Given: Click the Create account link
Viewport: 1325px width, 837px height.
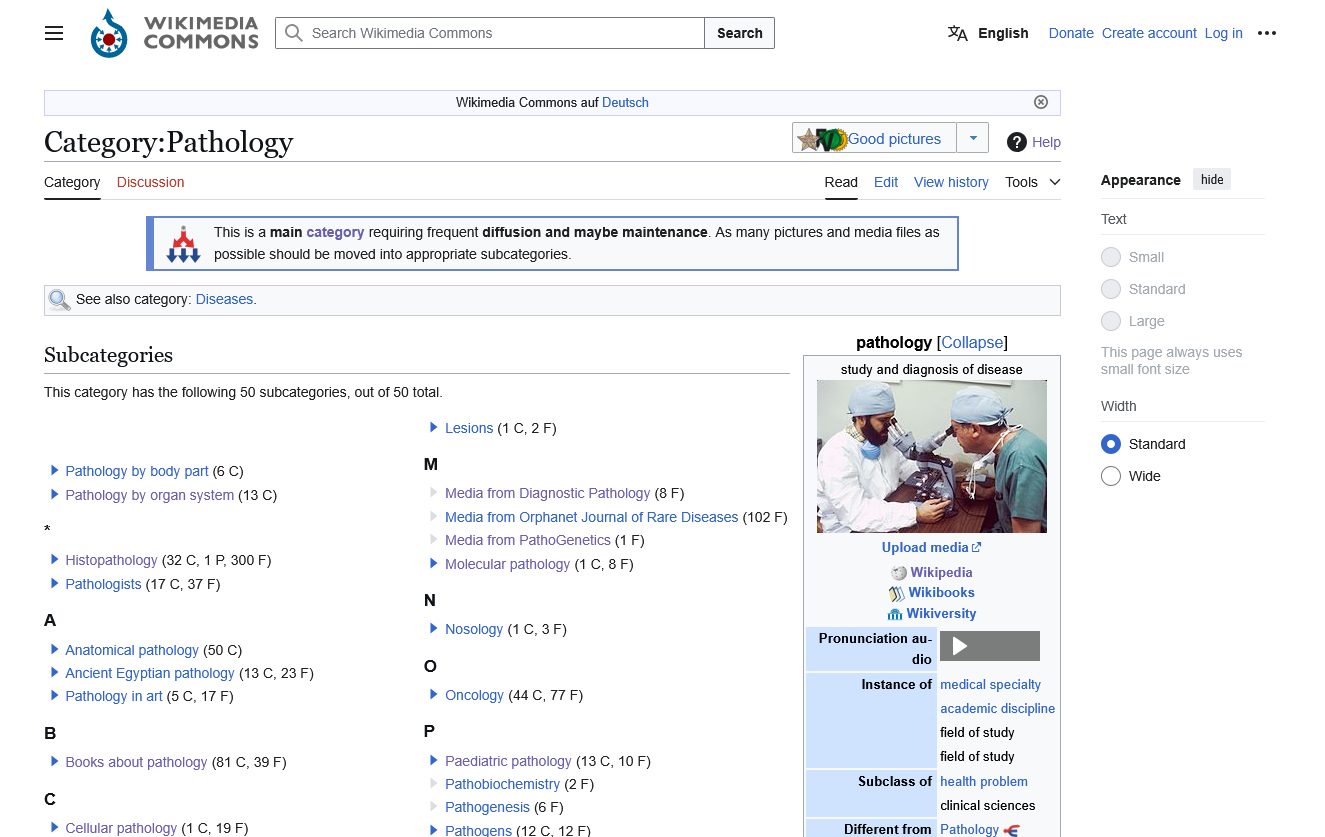Looking at the screenshot, I should point(1149,33).
